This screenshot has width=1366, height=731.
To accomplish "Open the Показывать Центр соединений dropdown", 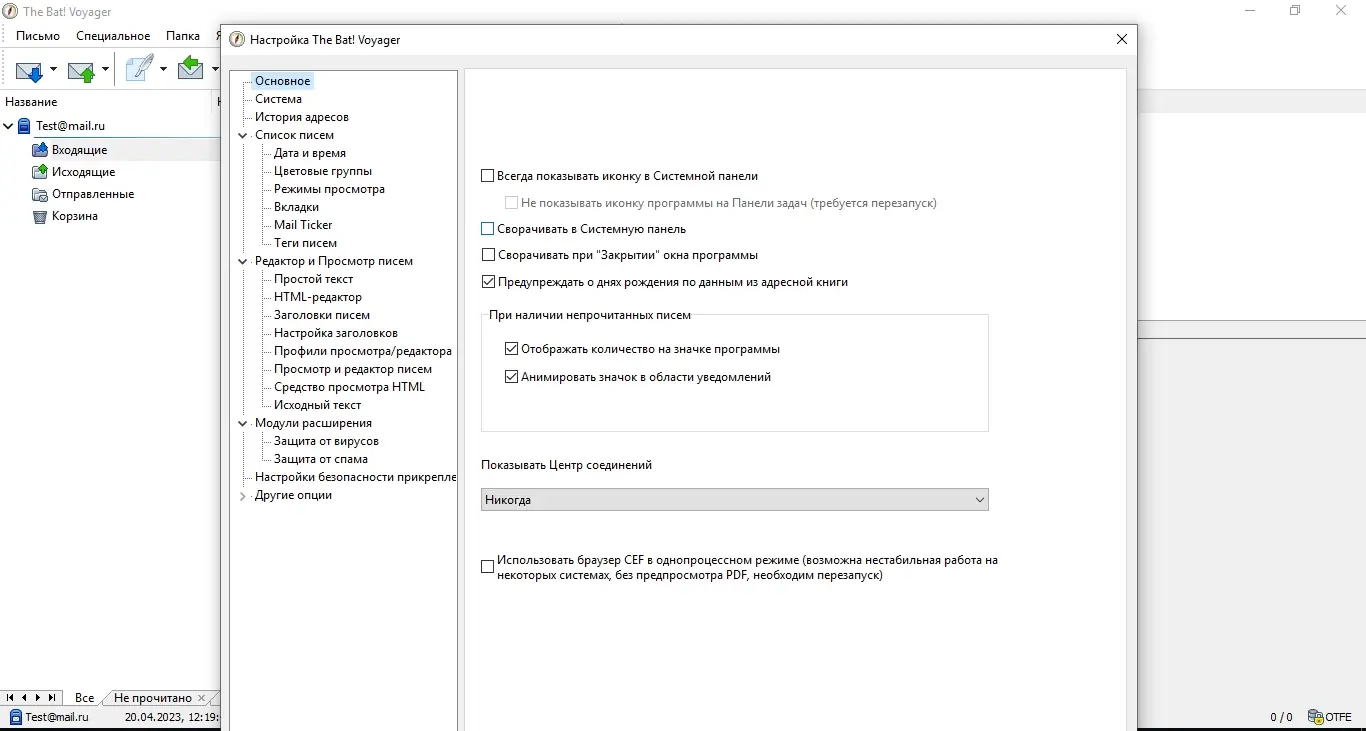I will point(734,500).
